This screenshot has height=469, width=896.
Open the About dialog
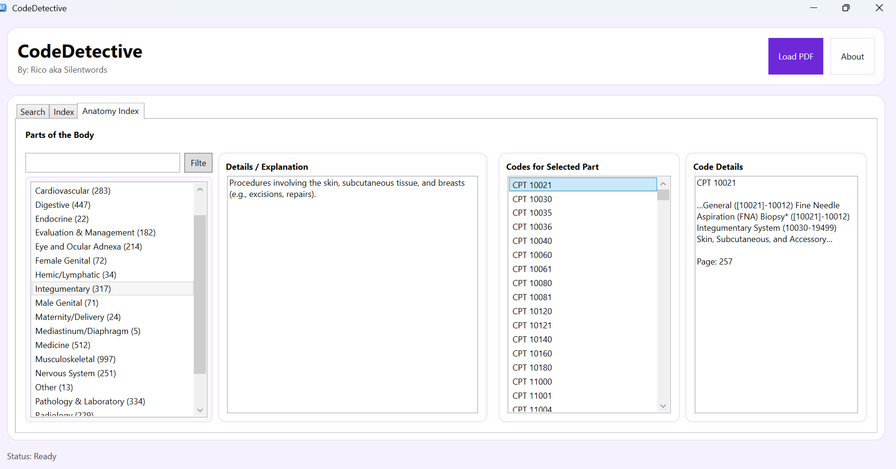[852, 56]
